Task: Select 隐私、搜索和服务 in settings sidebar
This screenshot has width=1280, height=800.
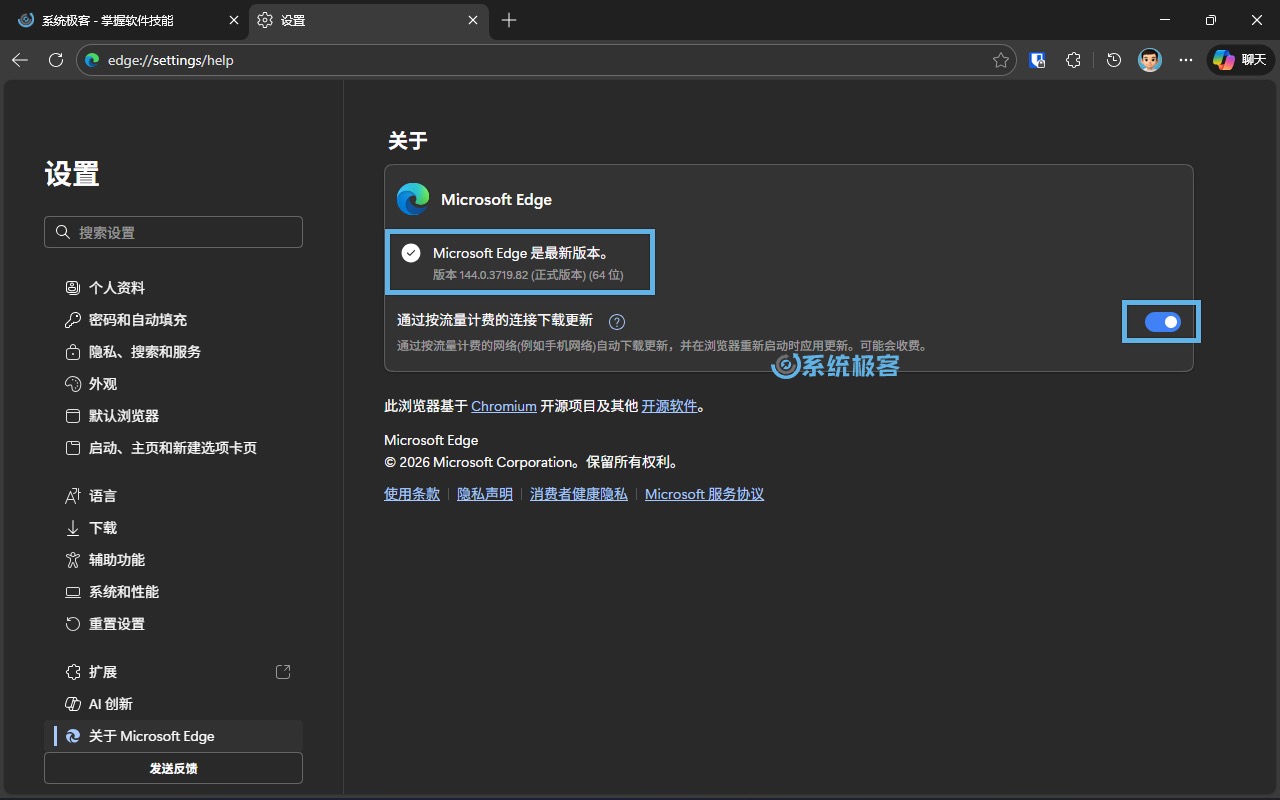Action: [x=143, y=351]
